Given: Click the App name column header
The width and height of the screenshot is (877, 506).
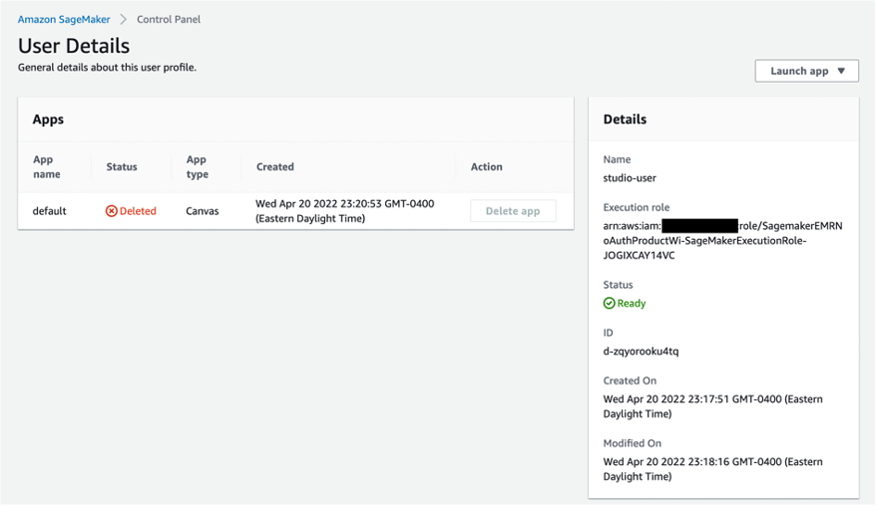Looking at the screenshot, I should (47, 167).
